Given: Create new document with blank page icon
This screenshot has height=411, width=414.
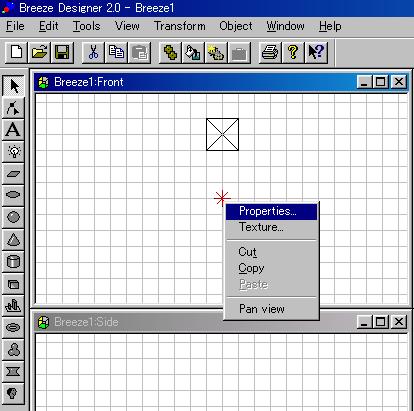Looking at the screenshot, I should [16, 52].
